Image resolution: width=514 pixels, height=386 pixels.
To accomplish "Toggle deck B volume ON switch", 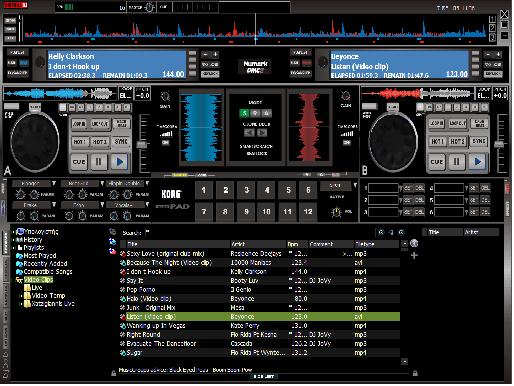I will pyautogui.click(x=347, y=143).
